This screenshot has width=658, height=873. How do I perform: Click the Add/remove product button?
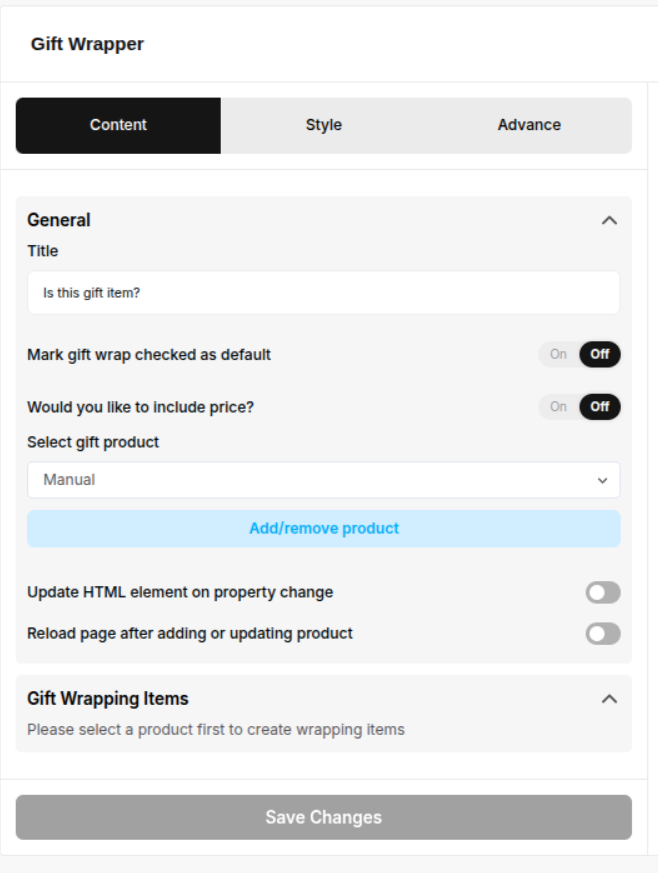[x=323, y=528]
